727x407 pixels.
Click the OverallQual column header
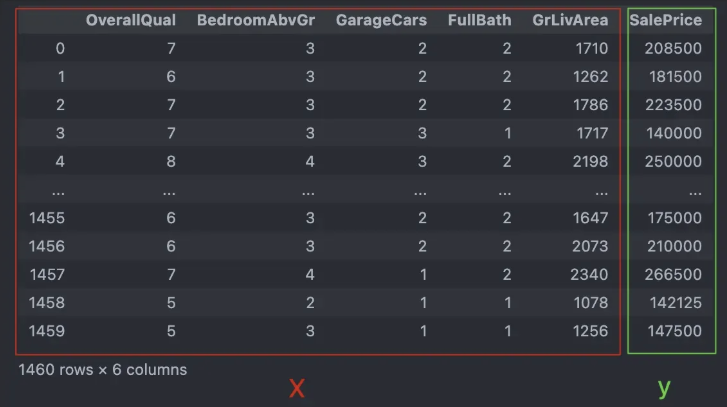click(x=131, y=20)
